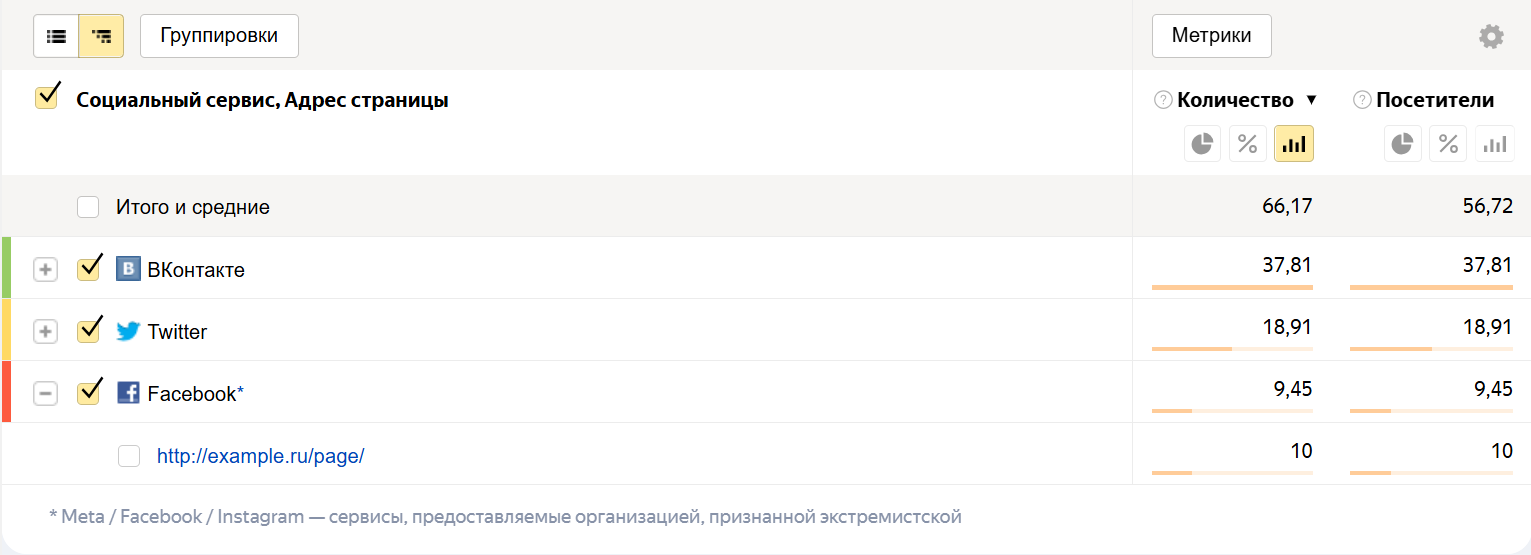Screen dimensions: 1531x555
Task: Open the Группировки menu
Action: (x=219, y=36)
